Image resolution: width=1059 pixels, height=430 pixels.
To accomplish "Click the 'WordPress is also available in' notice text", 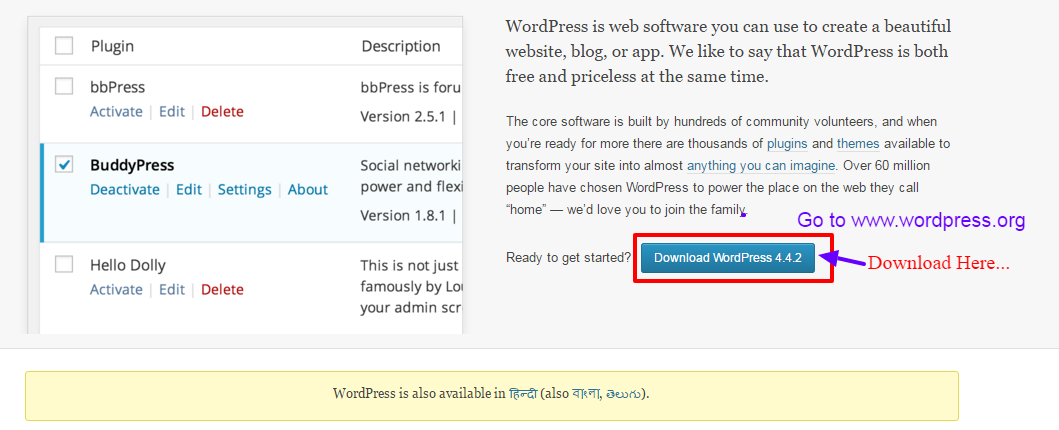I will pyautogui.click(x=419, y=394).
